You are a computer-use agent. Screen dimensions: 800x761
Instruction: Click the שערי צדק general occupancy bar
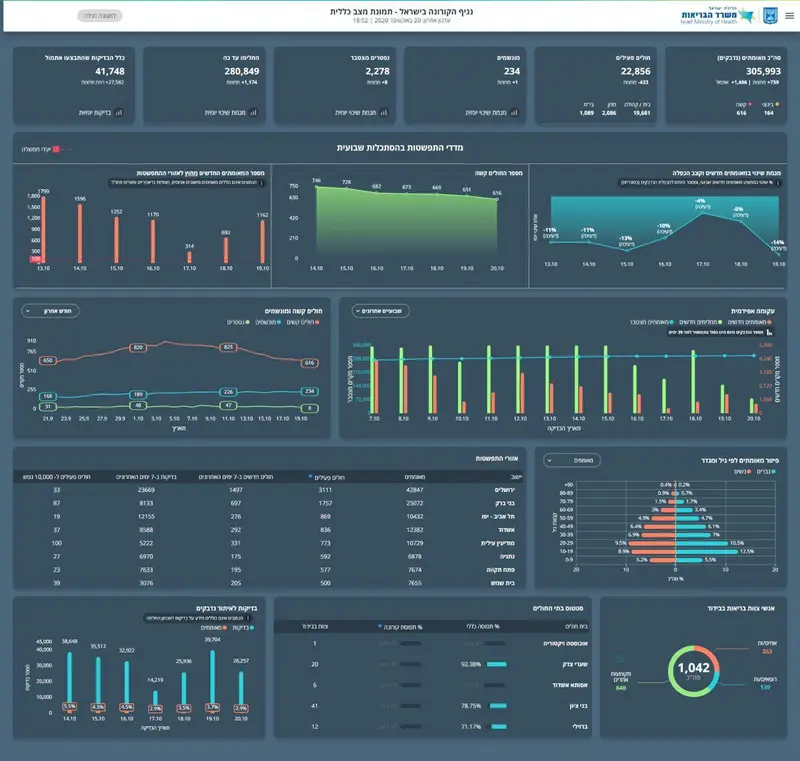(496, 664)
